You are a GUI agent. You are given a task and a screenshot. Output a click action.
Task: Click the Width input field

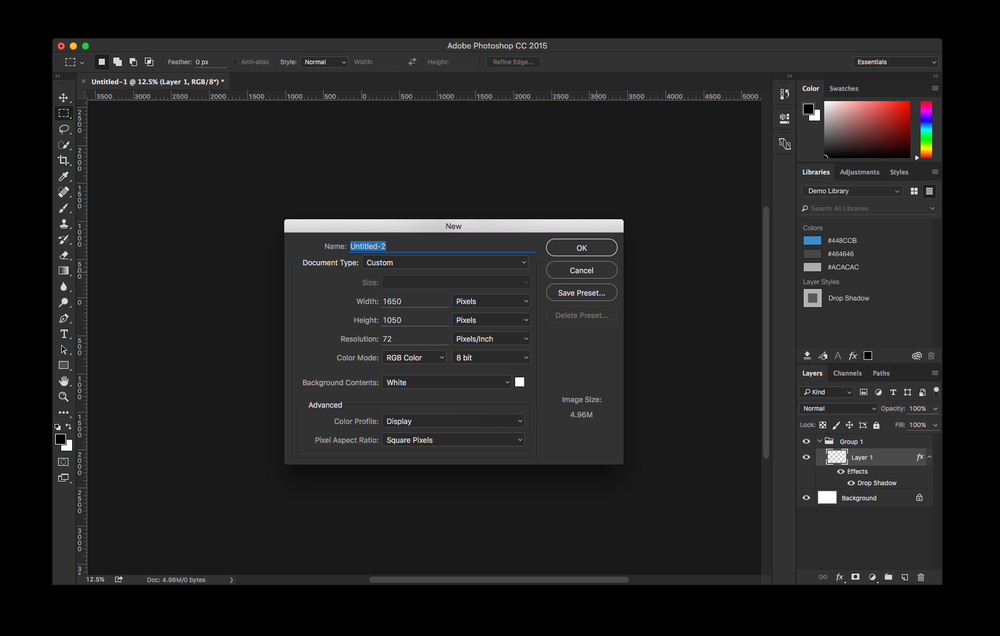(414, 301)
